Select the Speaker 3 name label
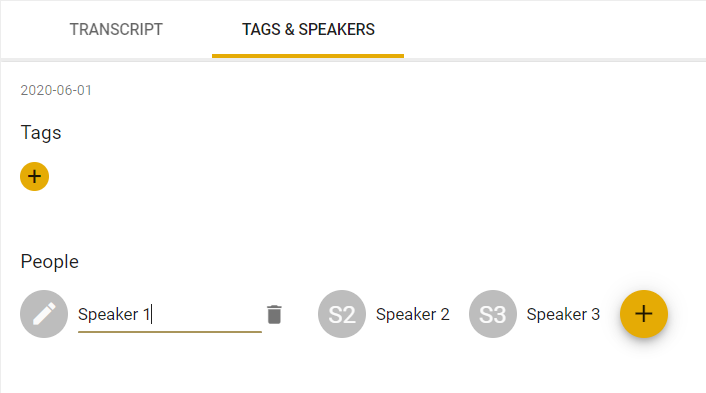Image resolution: width=706 pixels, height=393 pixels. pyautogui.click(x=563, y=314)
